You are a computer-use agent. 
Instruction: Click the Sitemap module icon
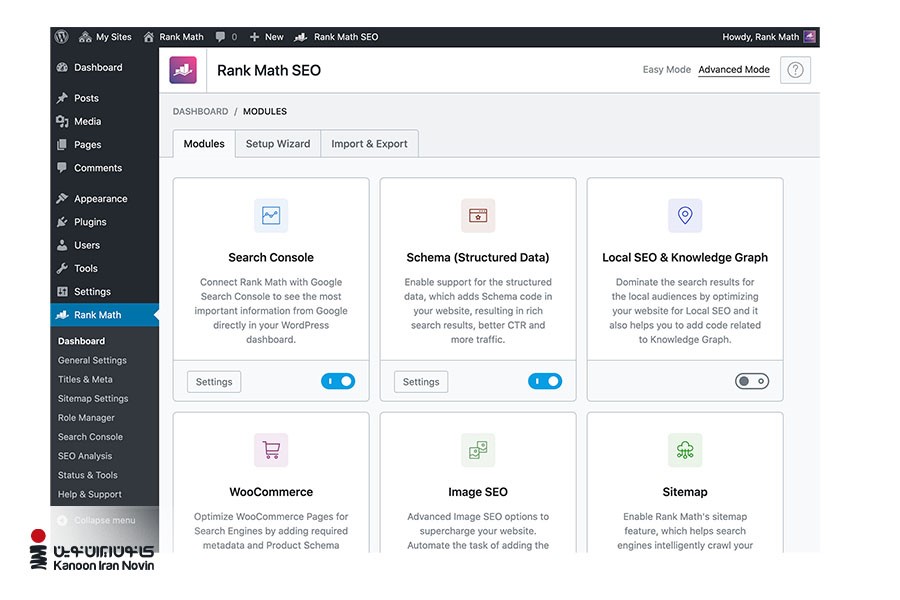[685, 450]
